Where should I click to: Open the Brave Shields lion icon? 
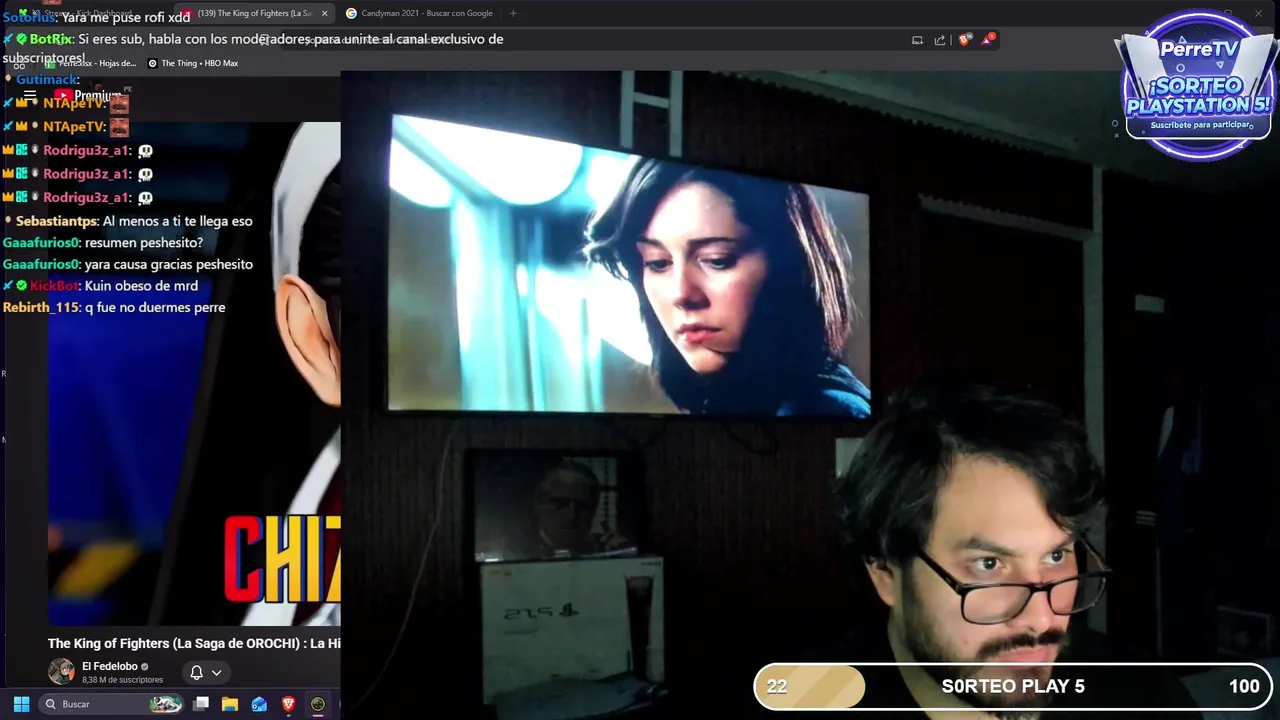(x=964, y=40)
